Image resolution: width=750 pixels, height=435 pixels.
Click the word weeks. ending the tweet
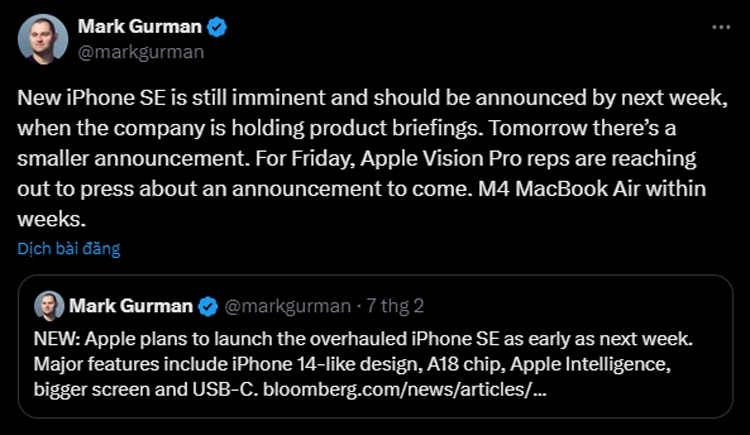[52, 219]
